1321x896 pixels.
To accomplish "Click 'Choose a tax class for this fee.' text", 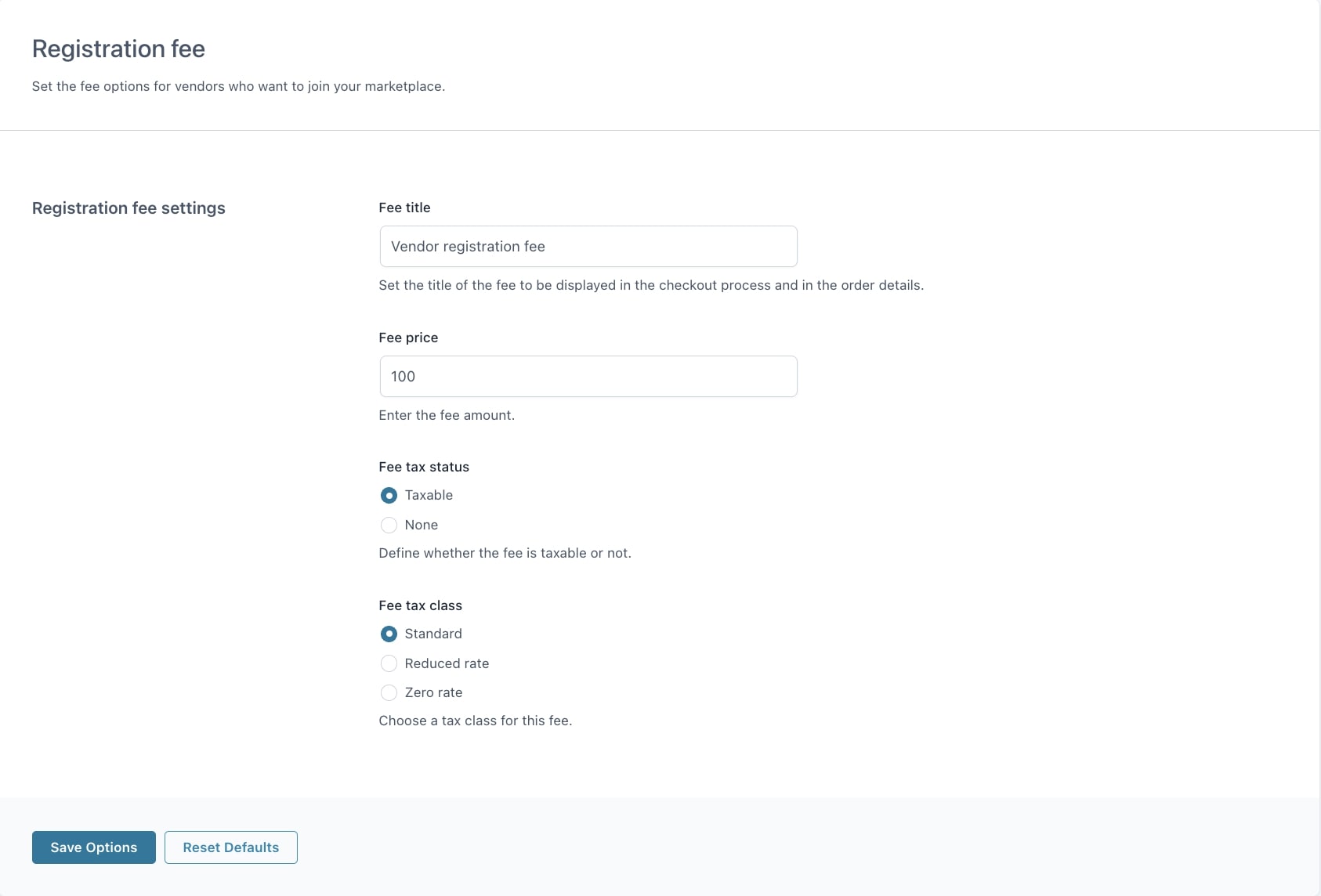I will click(x=476, y=721).
